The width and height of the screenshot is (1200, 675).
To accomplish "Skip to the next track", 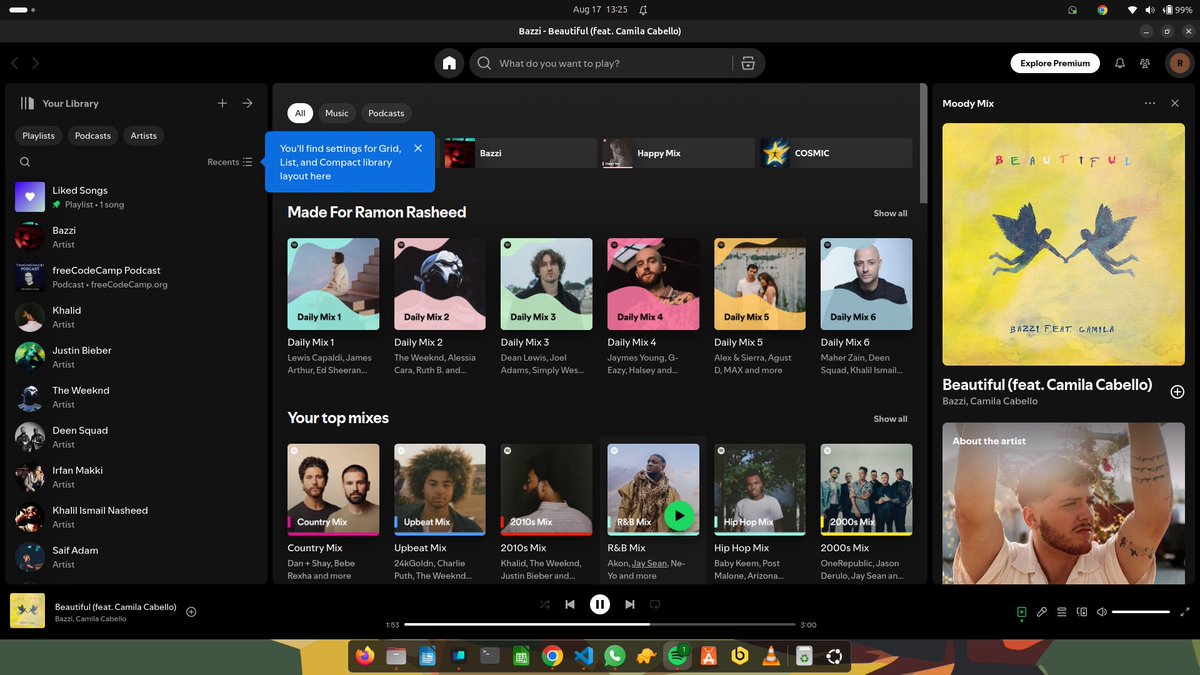I will click(629, 604).
